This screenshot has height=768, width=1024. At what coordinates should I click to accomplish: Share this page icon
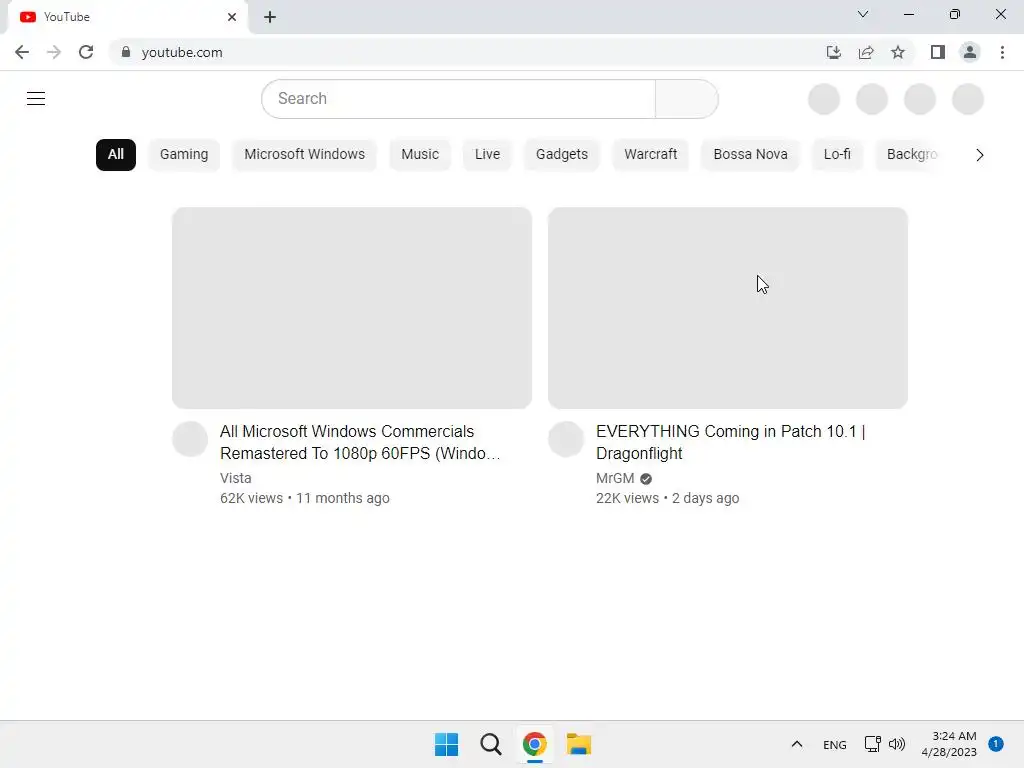[866, 52]
